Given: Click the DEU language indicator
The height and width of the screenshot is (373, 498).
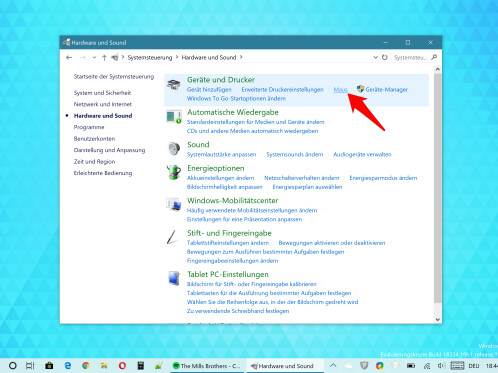Looking at the screenshot, I should [x=473, y=366].
